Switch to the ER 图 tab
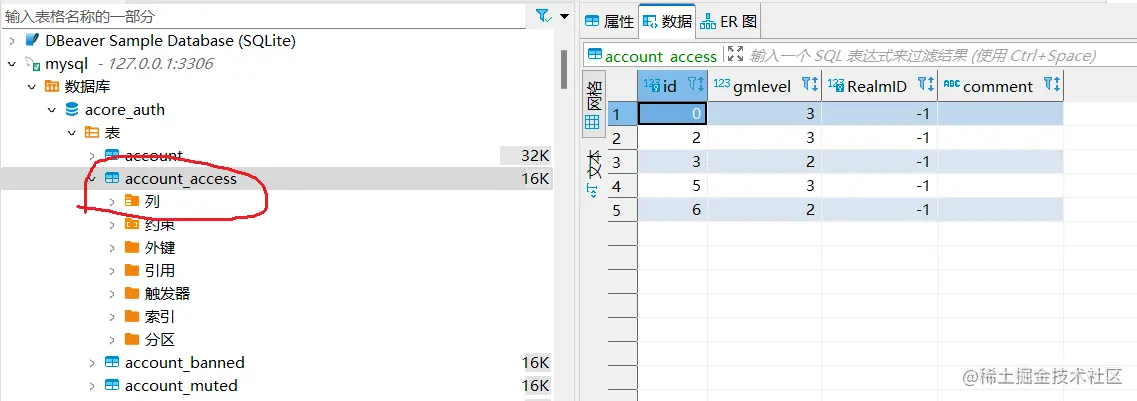The width and height of the screenshot is (1137, 401). [729, 22]
